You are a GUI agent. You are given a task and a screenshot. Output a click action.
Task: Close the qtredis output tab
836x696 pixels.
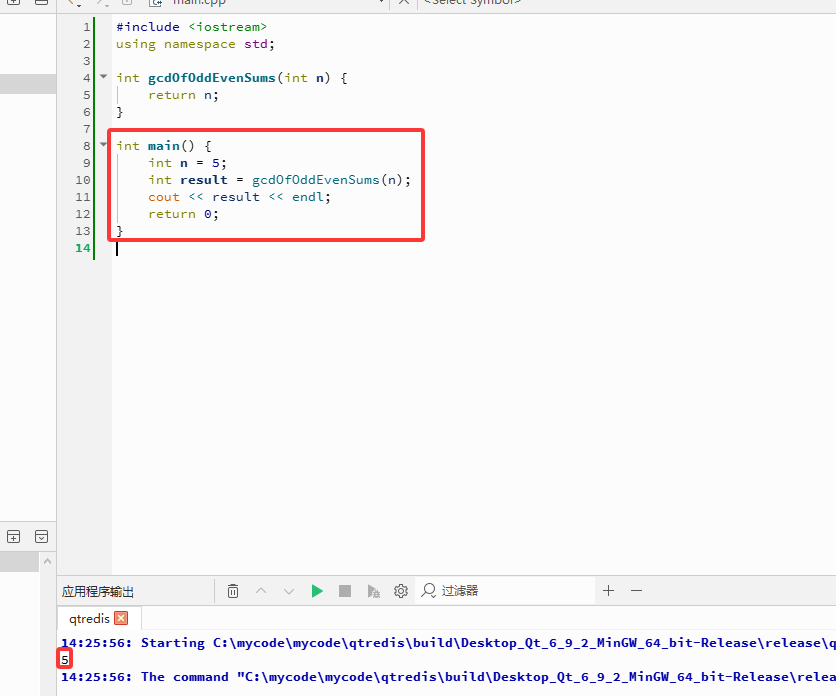tap(122, 618)
